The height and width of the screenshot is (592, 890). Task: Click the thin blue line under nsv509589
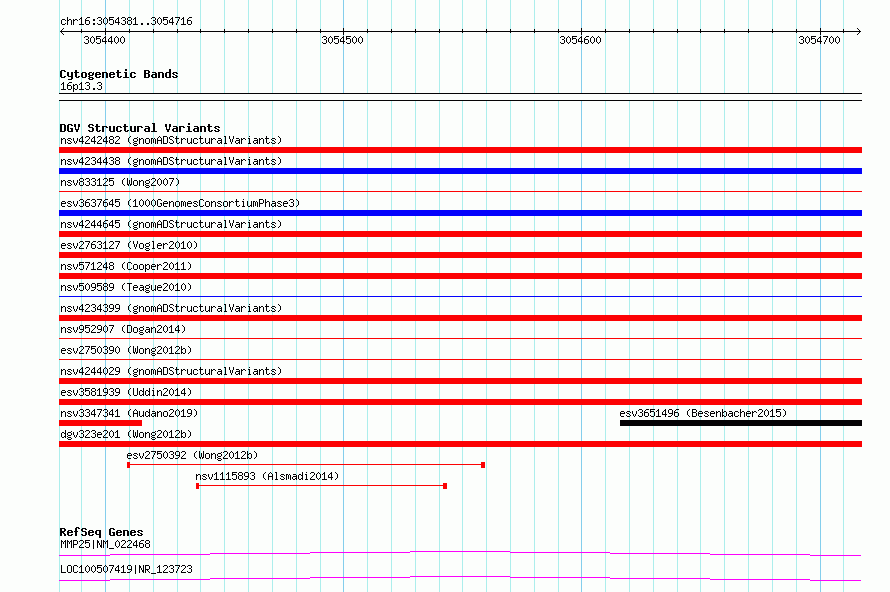coord(460,296)
